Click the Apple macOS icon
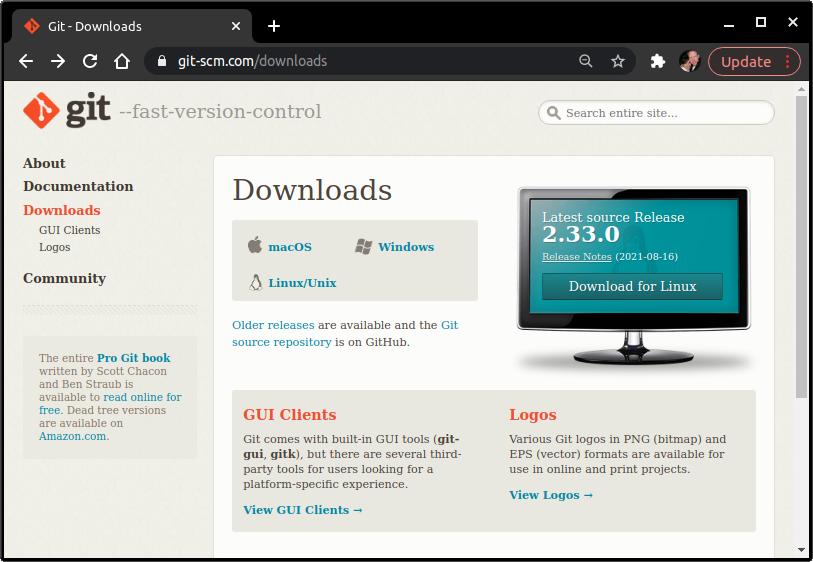Screen dimensions: 813x562 pyautogui.click(x=255, y=245)
